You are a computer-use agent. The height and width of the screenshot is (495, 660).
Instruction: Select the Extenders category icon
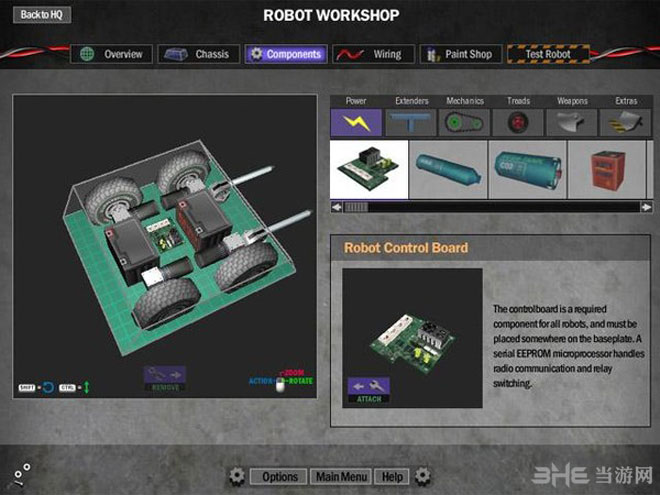410,122
